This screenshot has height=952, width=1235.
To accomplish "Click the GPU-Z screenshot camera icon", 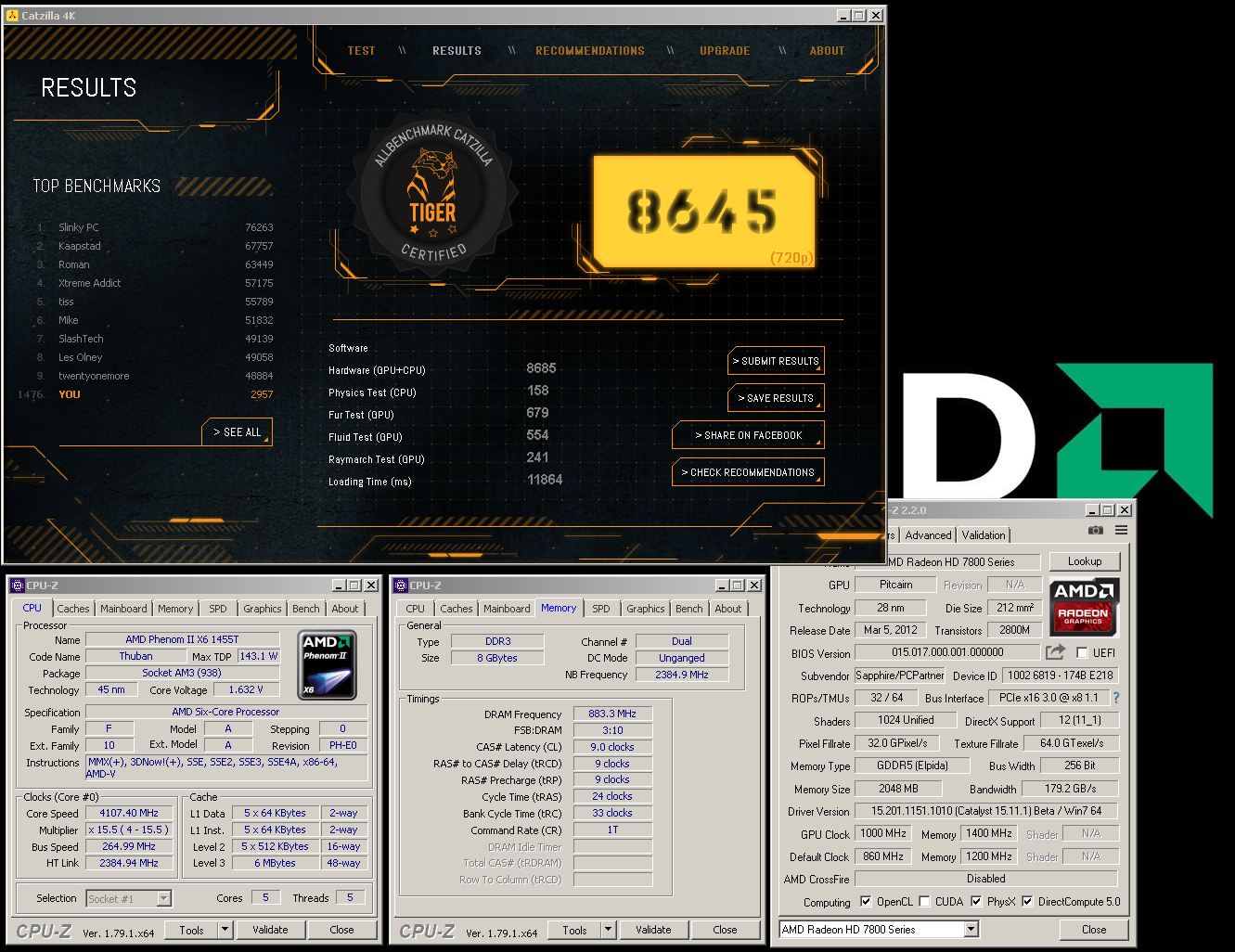I will [1096, 530].
